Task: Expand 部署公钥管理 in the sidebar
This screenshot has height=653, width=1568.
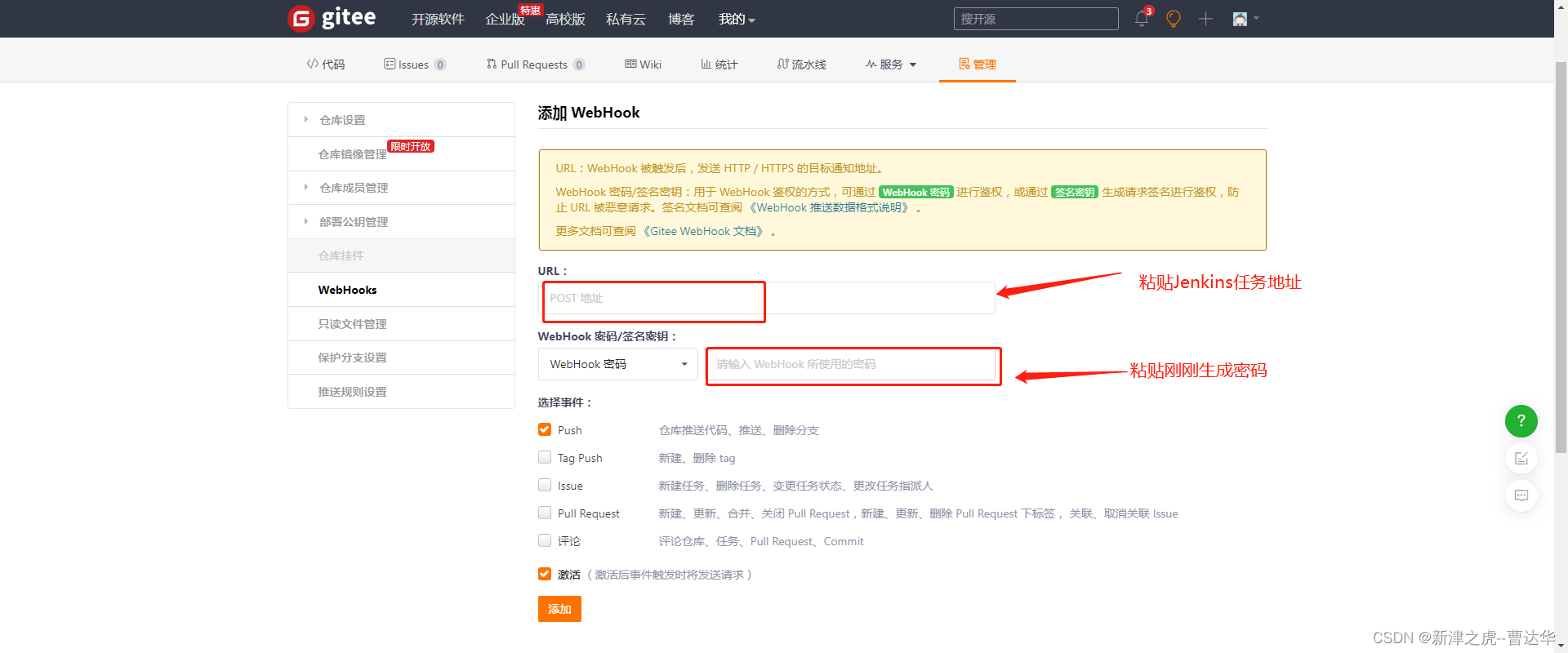Action: point(401,222)
